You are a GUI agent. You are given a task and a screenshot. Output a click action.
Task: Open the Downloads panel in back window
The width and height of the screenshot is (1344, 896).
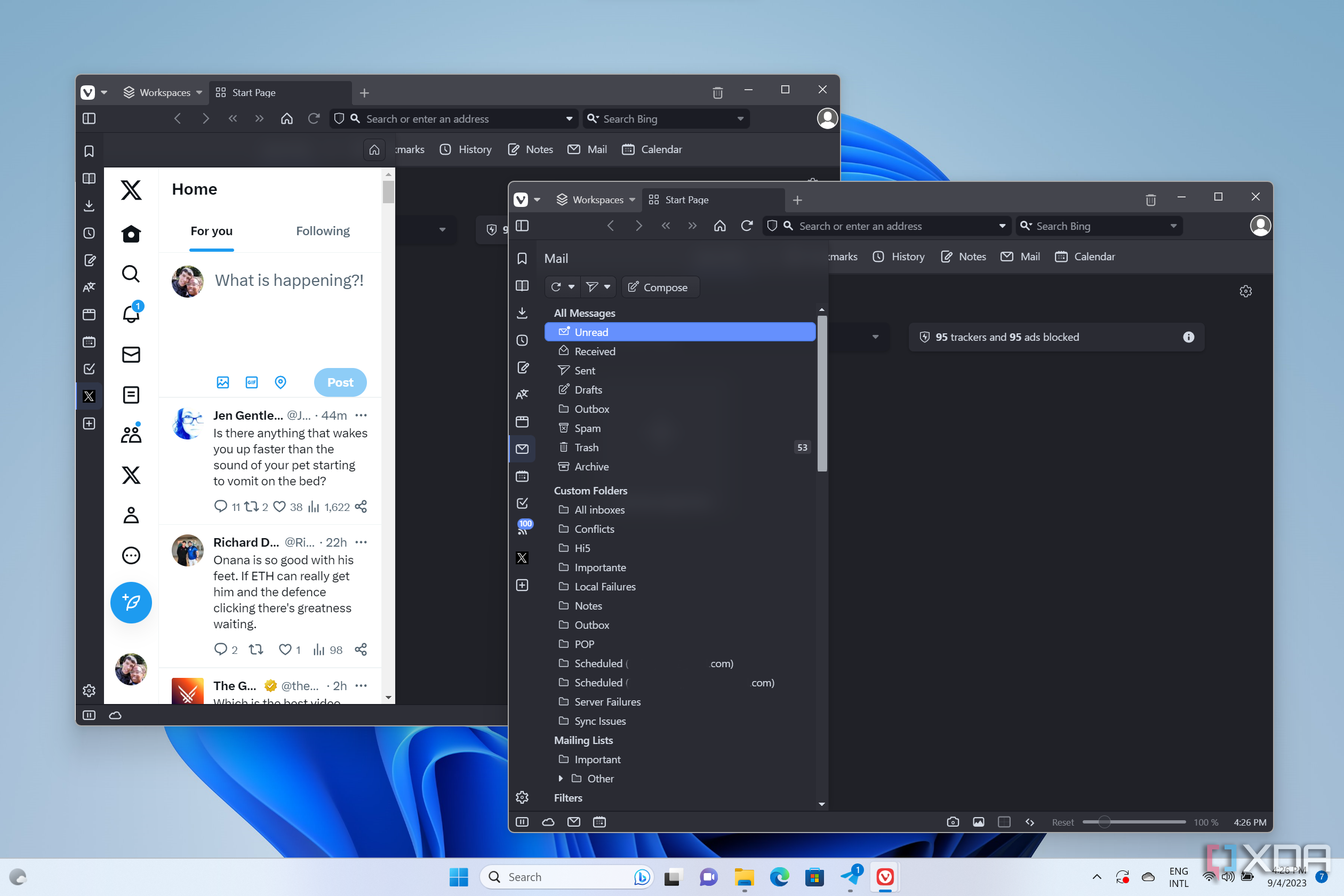click(x=89, y=206)
